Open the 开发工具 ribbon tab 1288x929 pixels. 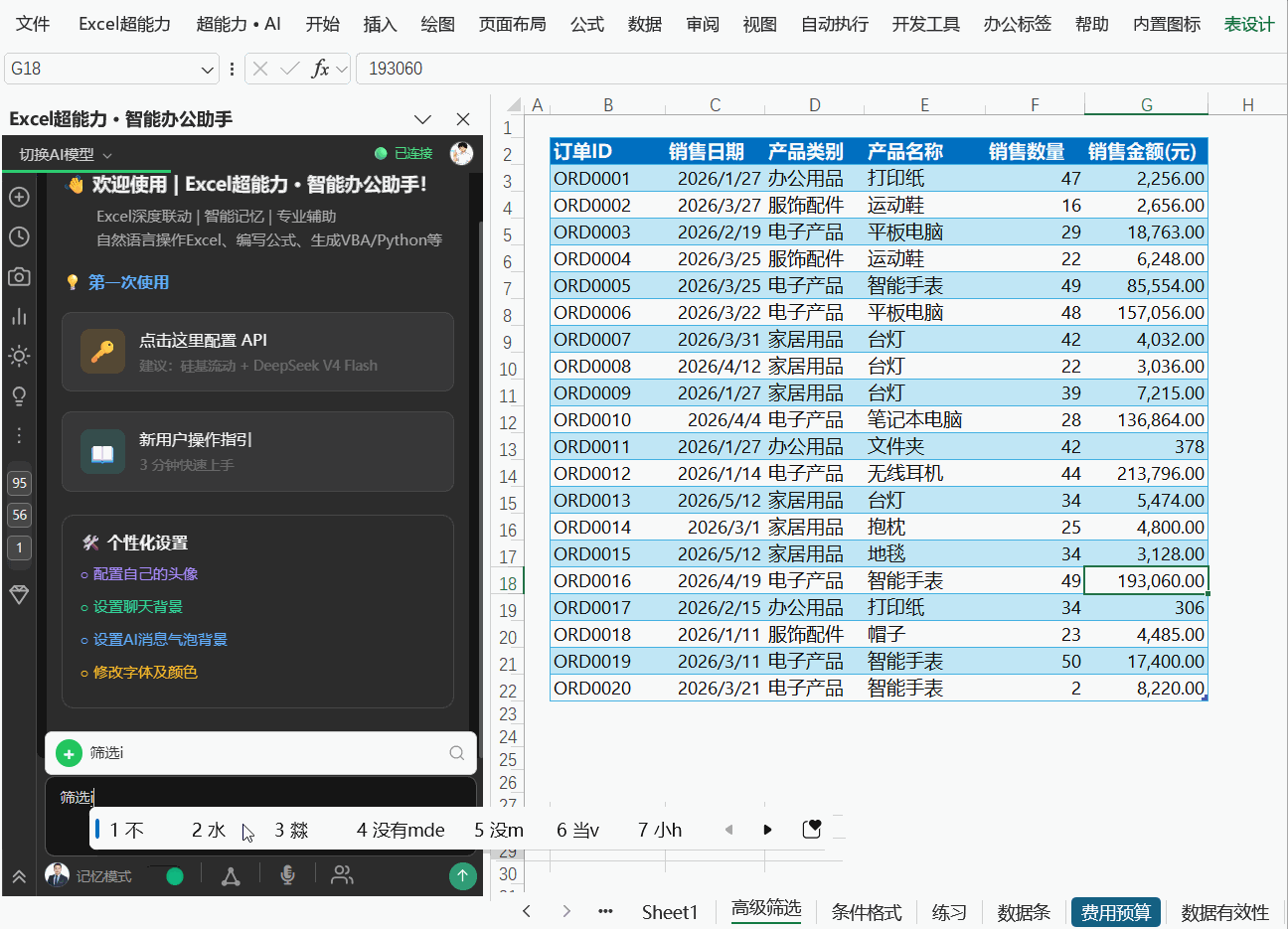click(x=926, y=24)
